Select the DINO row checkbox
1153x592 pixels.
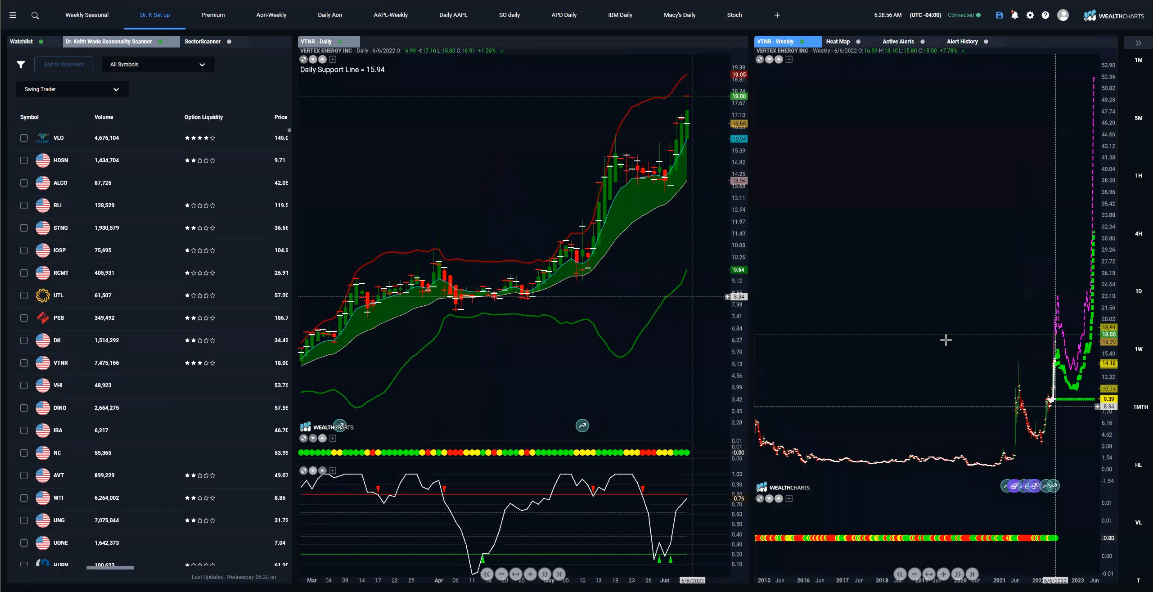[x=24, y=408]
